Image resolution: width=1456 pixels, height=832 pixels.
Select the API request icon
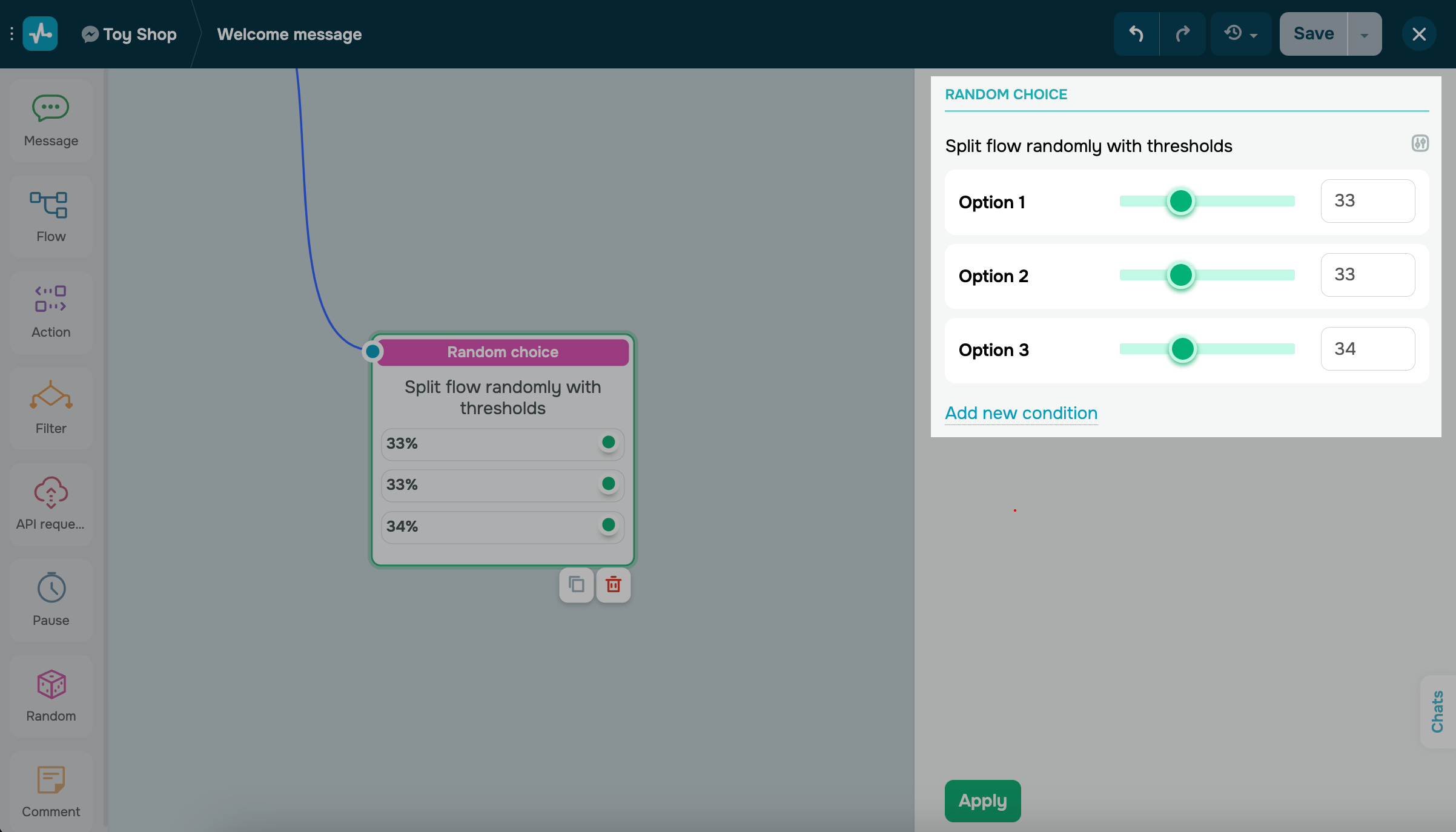tap(51, 492)
